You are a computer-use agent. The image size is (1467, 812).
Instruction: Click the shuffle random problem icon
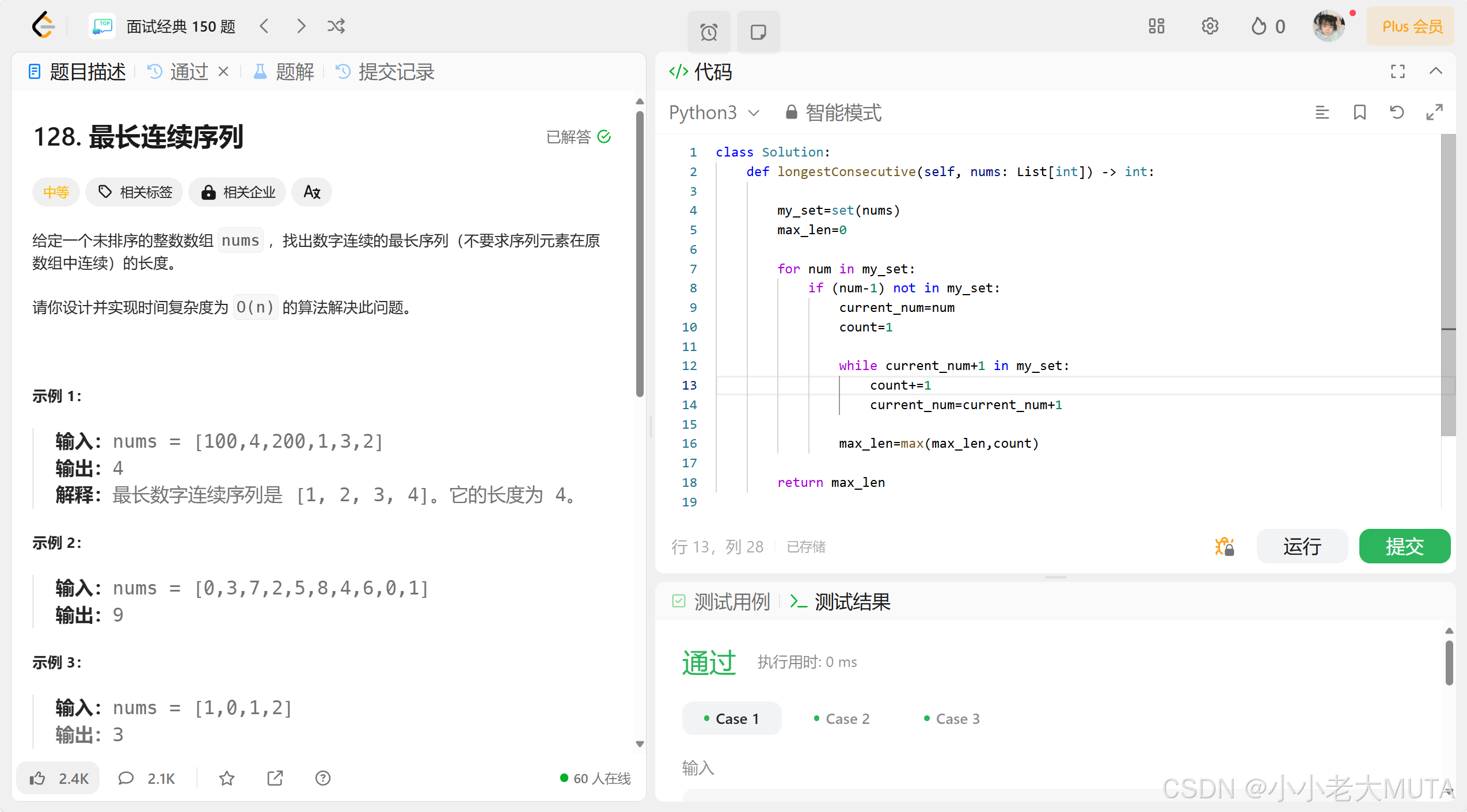336,26
